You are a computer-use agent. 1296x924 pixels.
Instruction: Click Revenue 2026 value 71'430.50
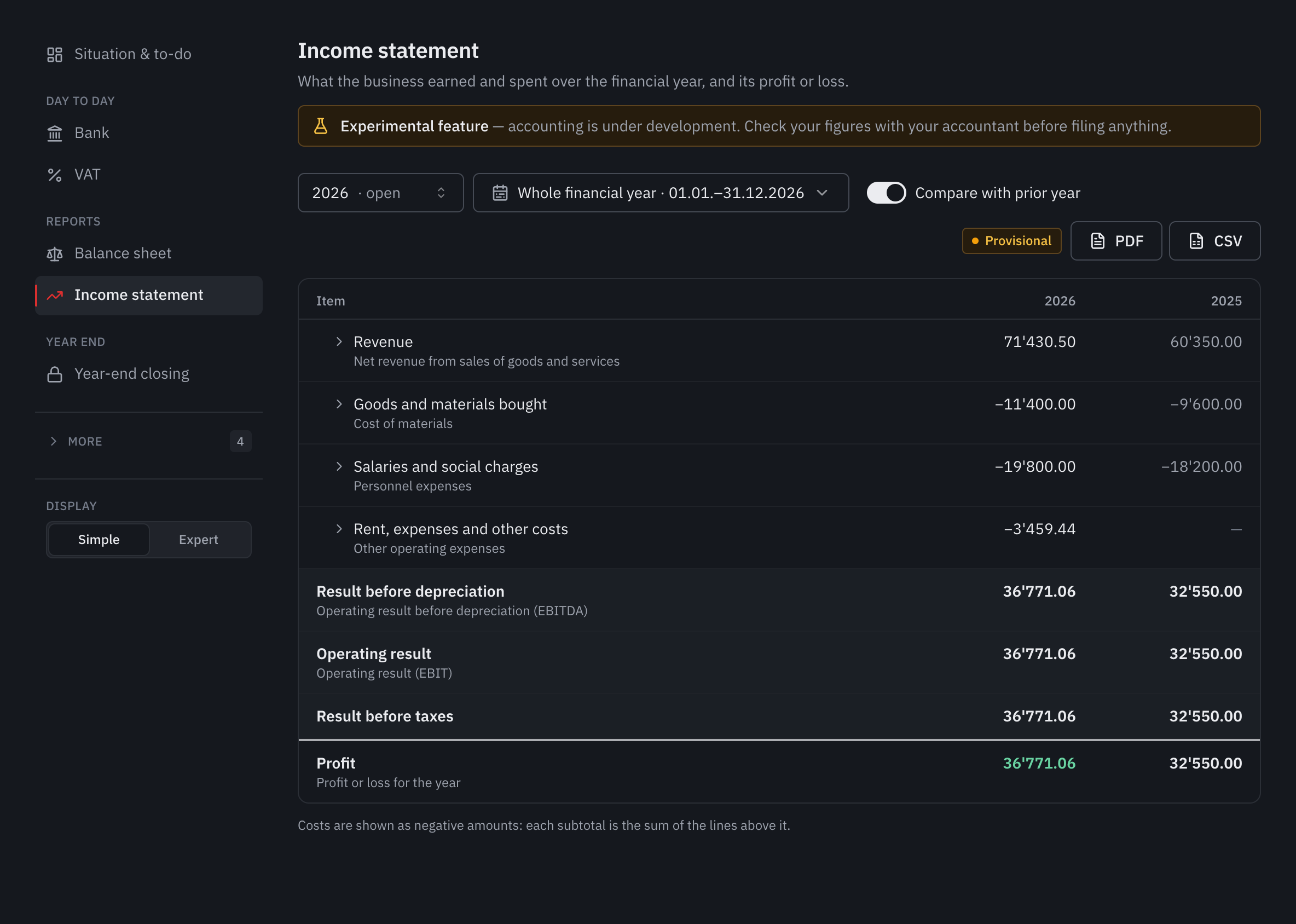1039,342
